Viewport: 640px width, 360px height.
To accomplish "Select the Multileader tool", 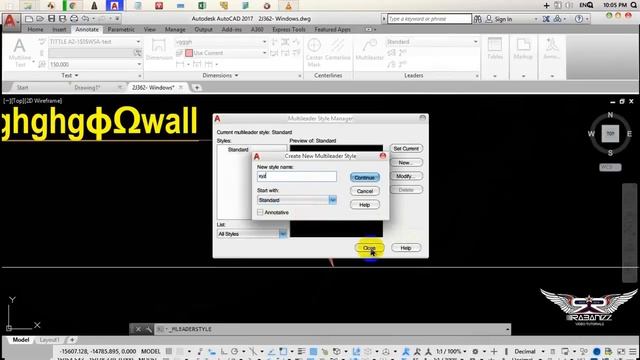I will pos(369,50).
